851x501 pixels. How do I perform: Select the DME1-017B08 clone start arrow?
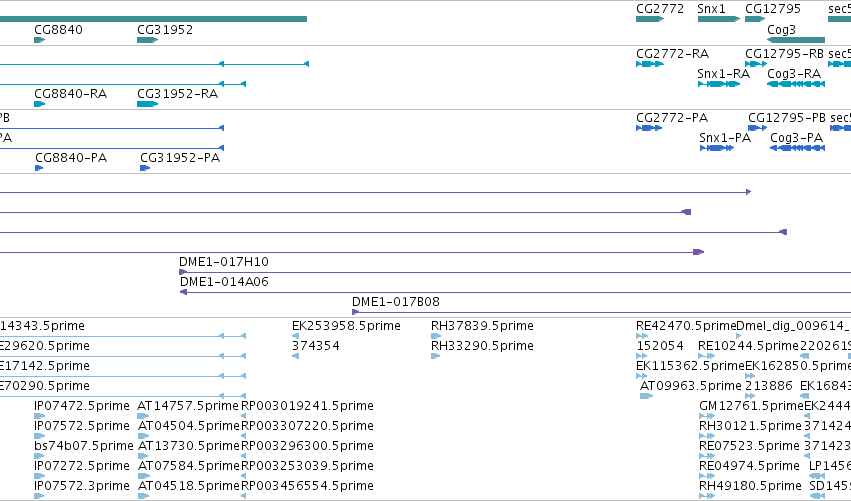point(355,312)
